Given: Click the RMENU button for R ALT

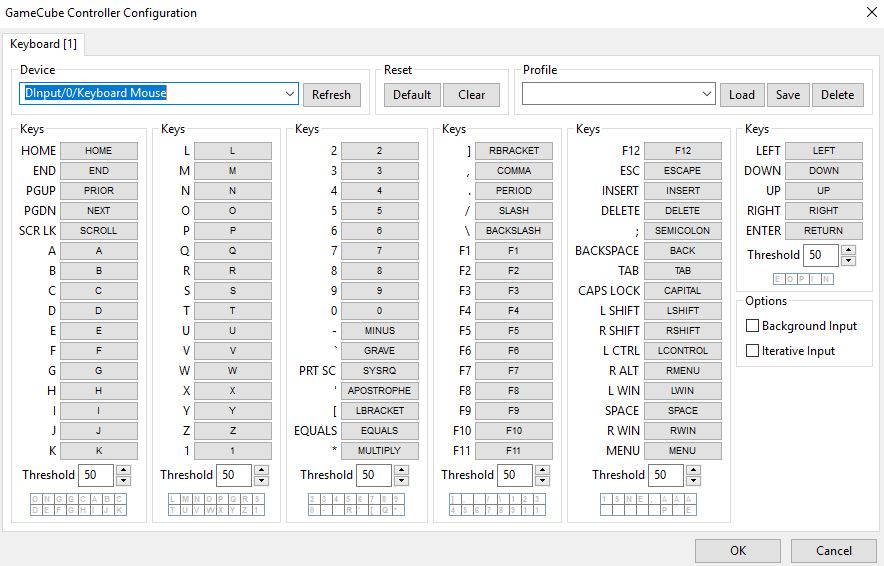Looking at the screenshot, I should pos(683,370).
